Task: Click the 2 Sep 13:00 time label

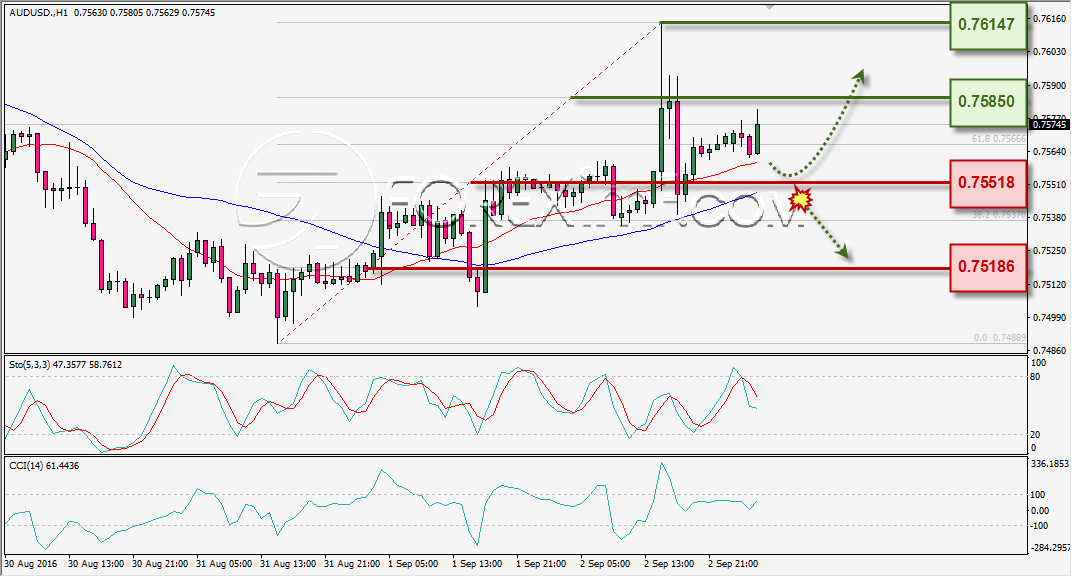Action: [x=669, y=564]
